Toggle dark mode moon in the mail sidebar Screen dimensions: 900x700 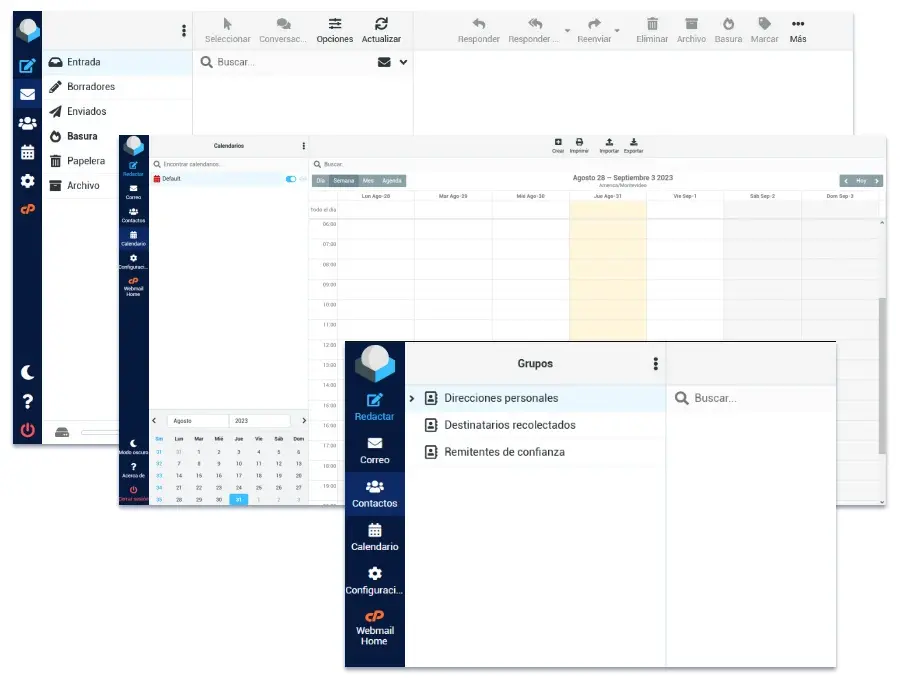coord(27,372)
